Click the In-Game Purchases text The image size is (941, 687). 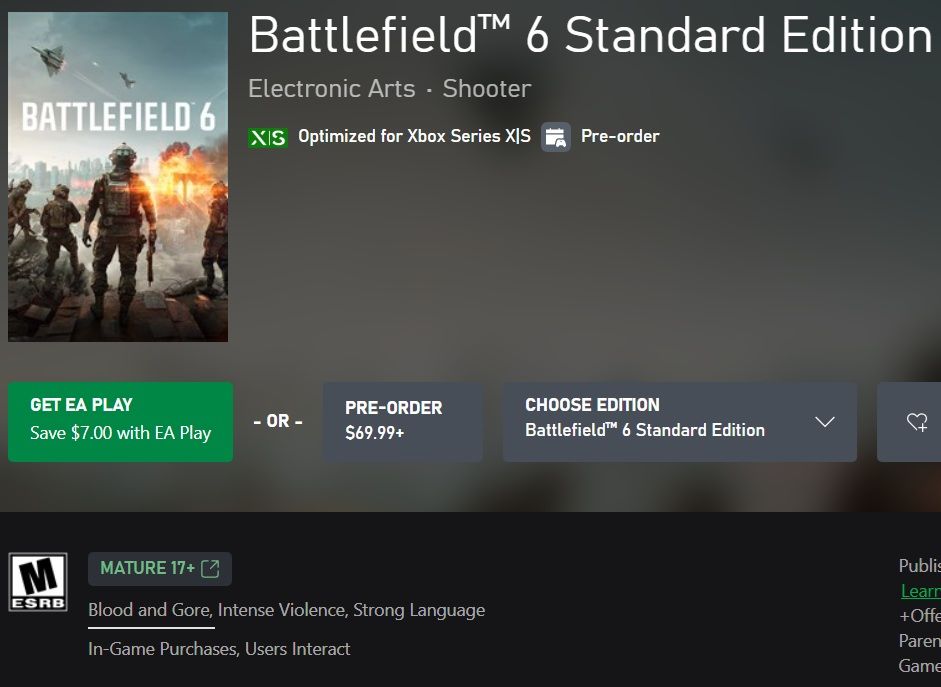(163, 649)
